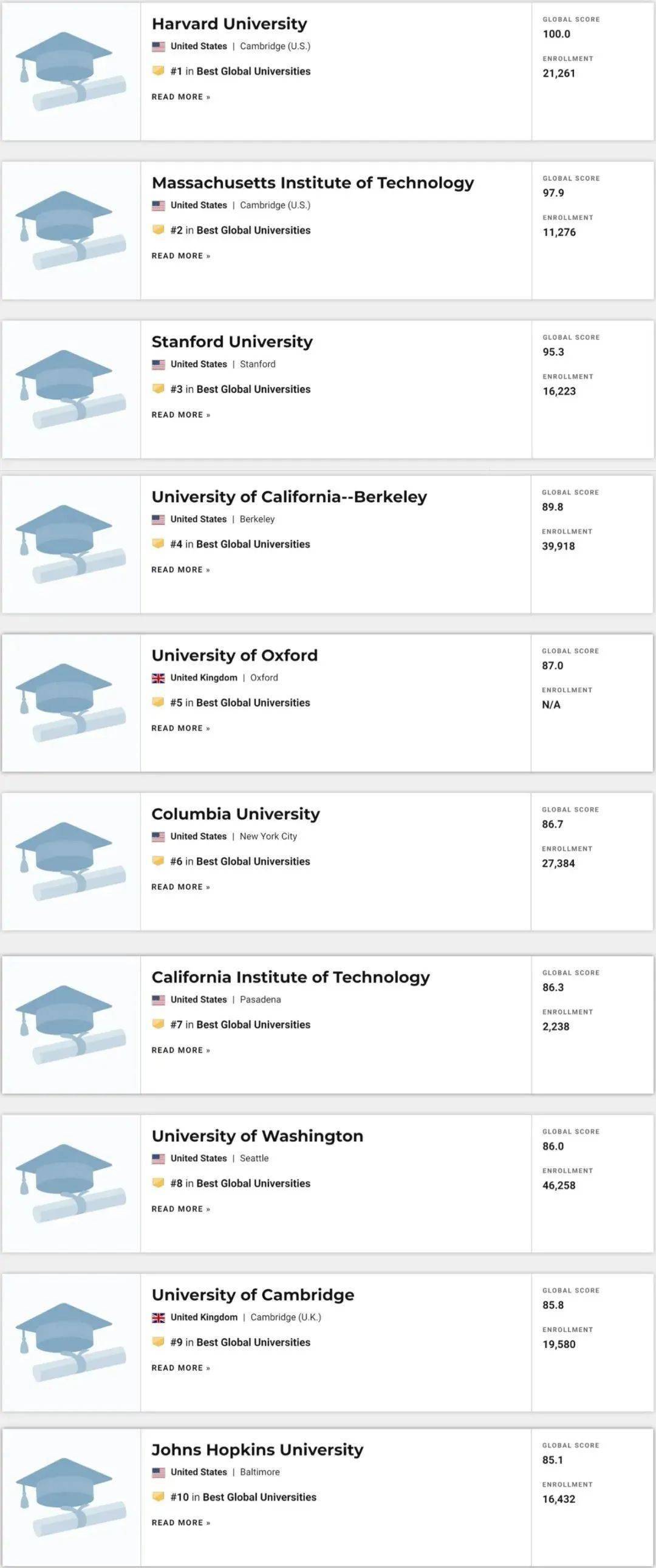Viewport: 656px width, 1568px height.
Task: Click the gold badge icon beside #10 ranking
Action: point(159,1497)
